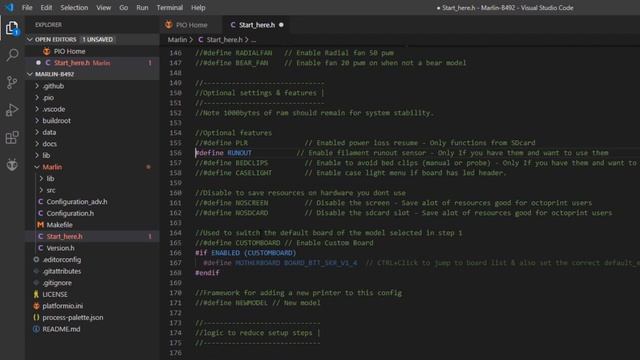Screen dimensions: 640x360
Task: Expand the .github folder
Action: pos(37,86)
